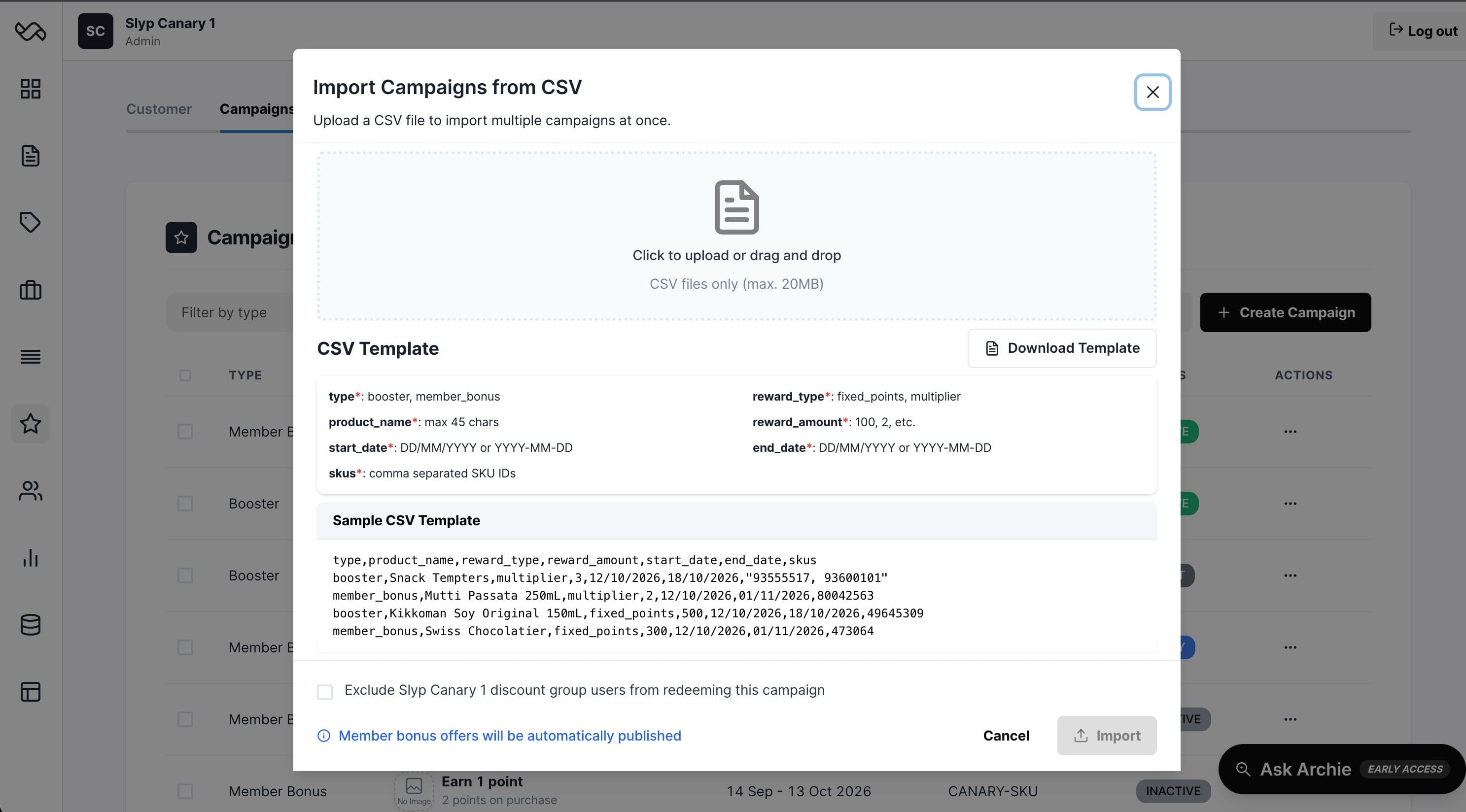Open the briefcase icon in sidebar
The height and width of the screenshot is (812, 1466).
click(30, 290)
